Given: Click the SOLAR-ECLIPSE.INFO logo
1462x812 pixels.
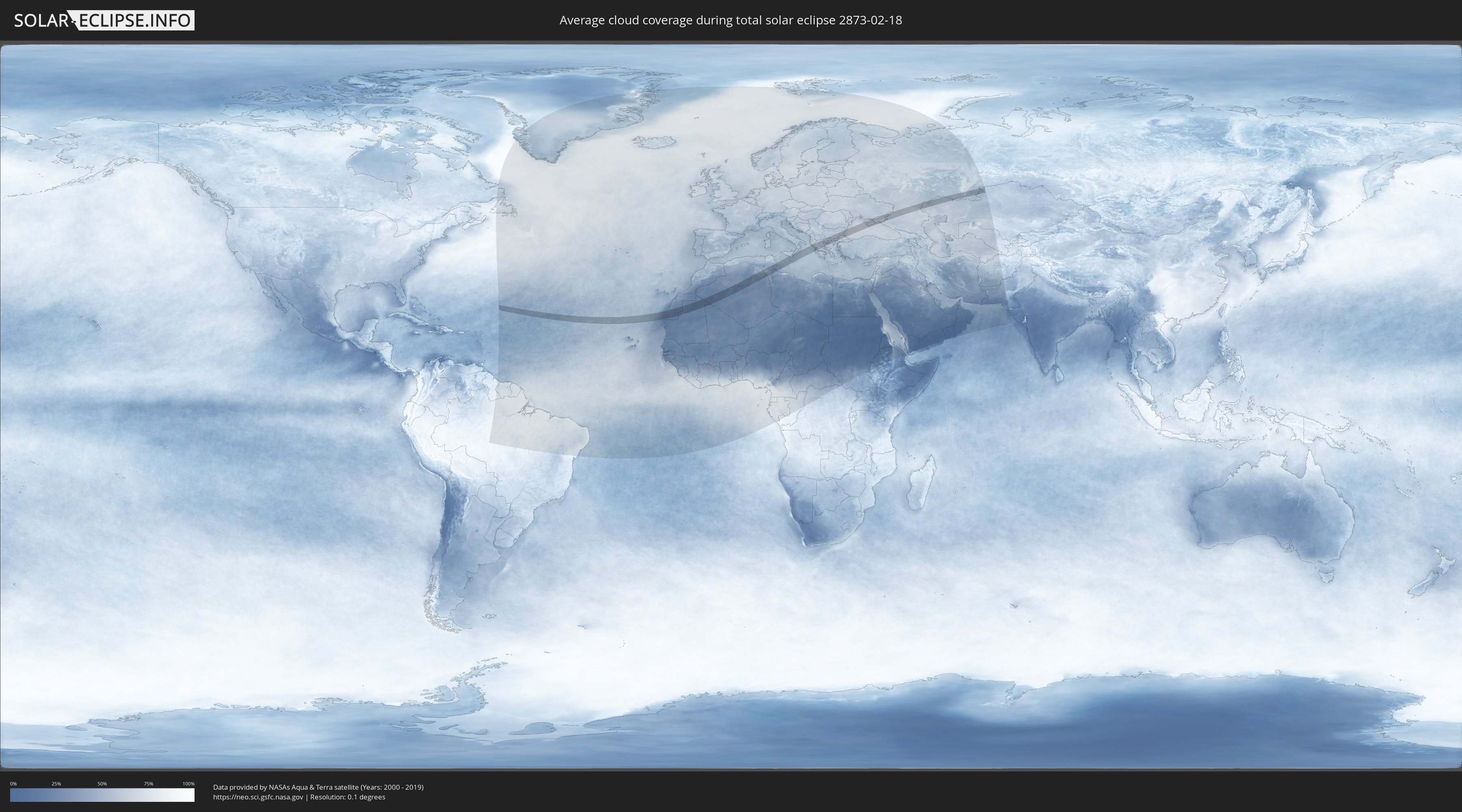Looking at the screenshot, I should click(104, 20).
